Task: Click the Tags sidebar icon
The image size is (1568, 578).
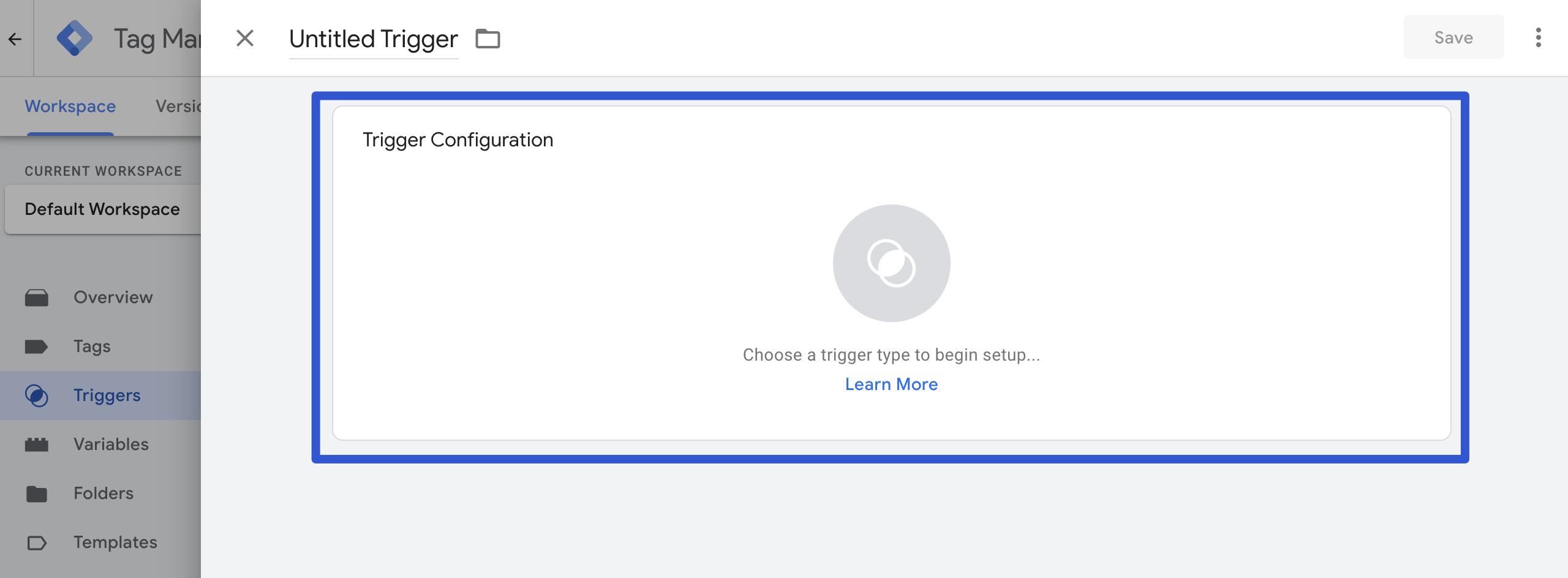Action: click(37, 347)
